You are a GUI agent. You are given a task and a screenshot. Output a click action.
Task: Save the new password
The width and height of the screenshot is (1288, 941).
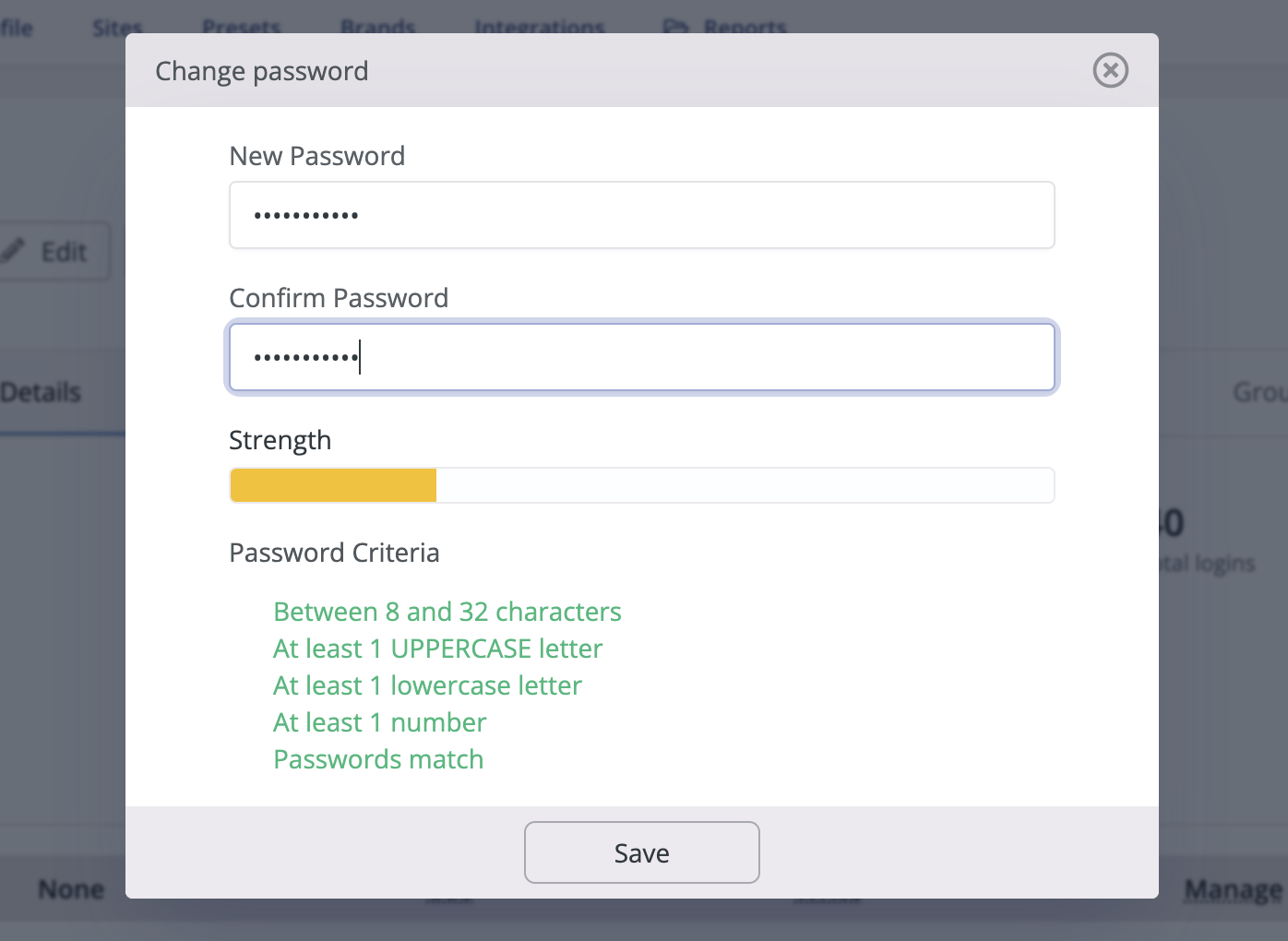[x=641, y=852]
